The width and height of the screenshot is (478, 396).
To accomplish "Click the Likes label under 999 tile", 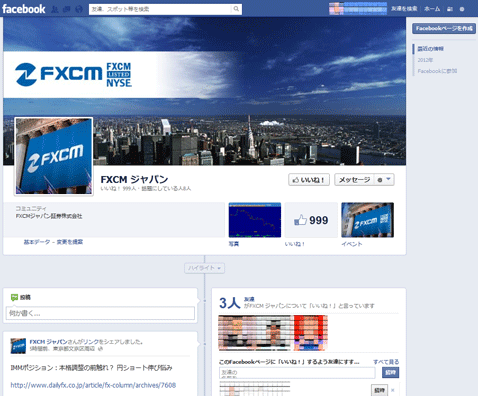I will click(295, 244).
